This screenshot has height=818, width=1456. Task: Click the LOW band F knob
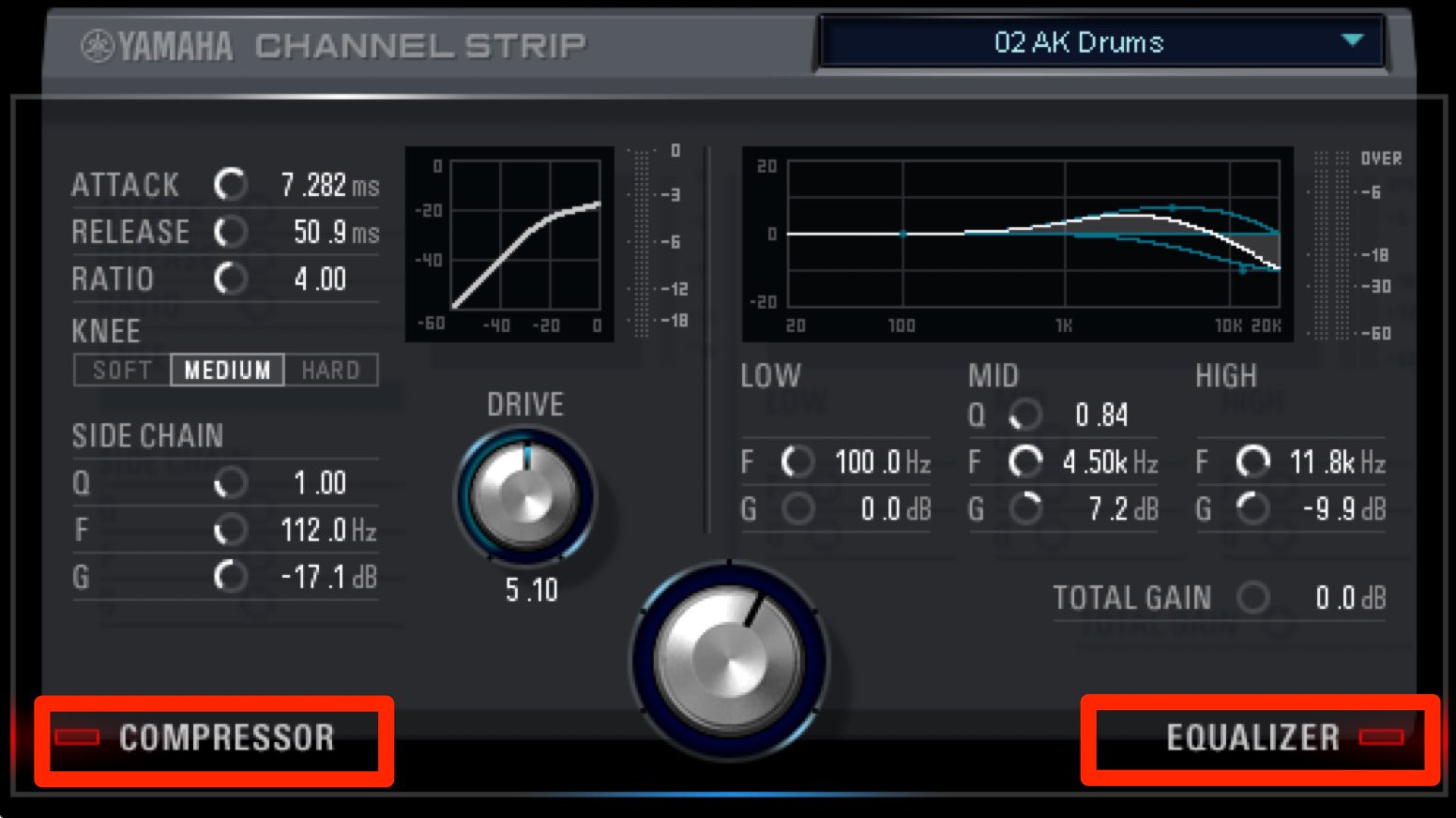pos(797,462)
